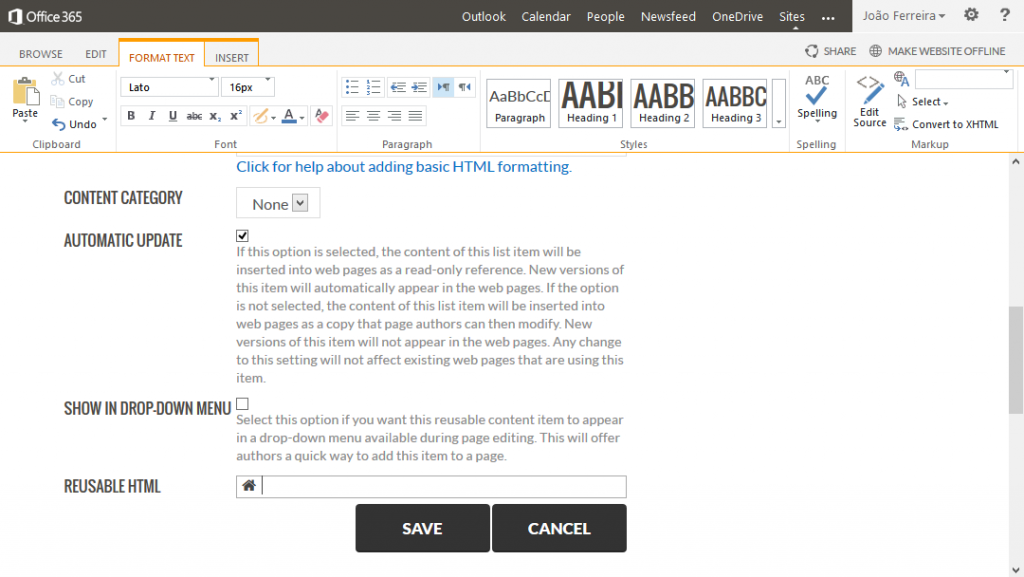Image resolution: width=1024 pixels, height=577 pixels.
Task: Click the strikethrough icon
Action: point(194,116)
